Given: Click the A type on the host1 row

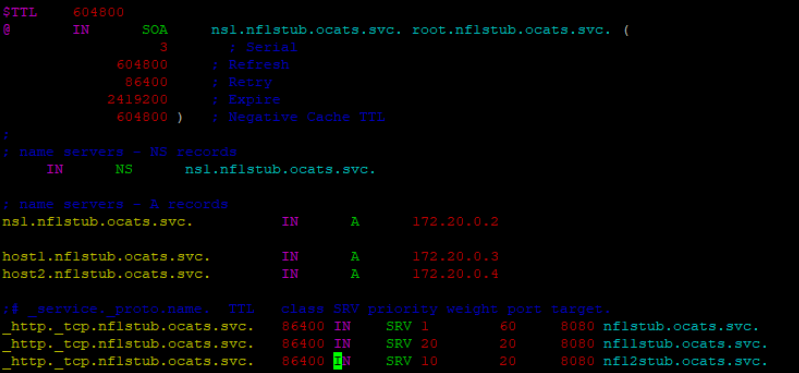Looking at the screenshot, I should (355, 256).
